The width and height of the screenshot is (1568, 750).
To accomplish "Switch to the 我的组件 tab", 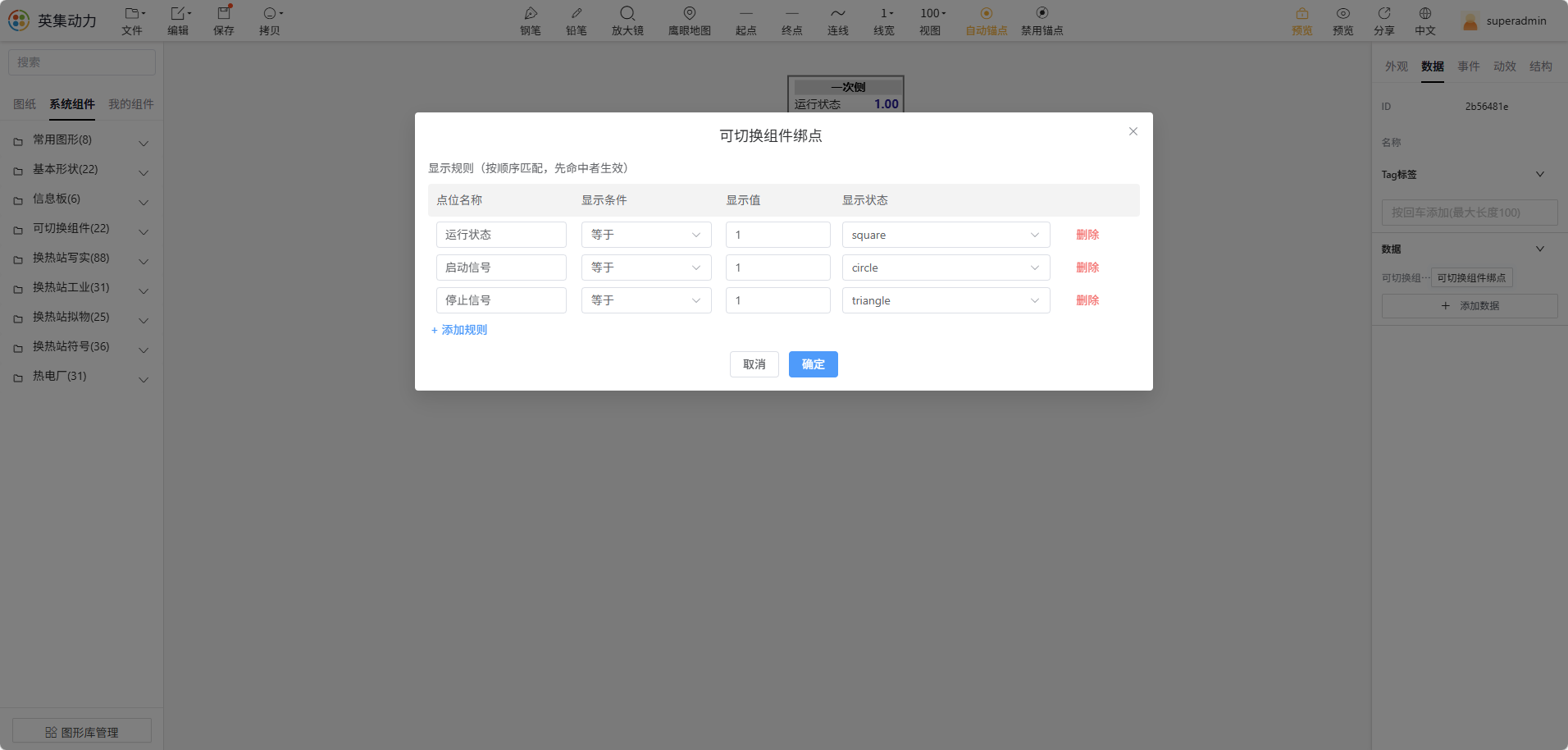I will (131, 104).
